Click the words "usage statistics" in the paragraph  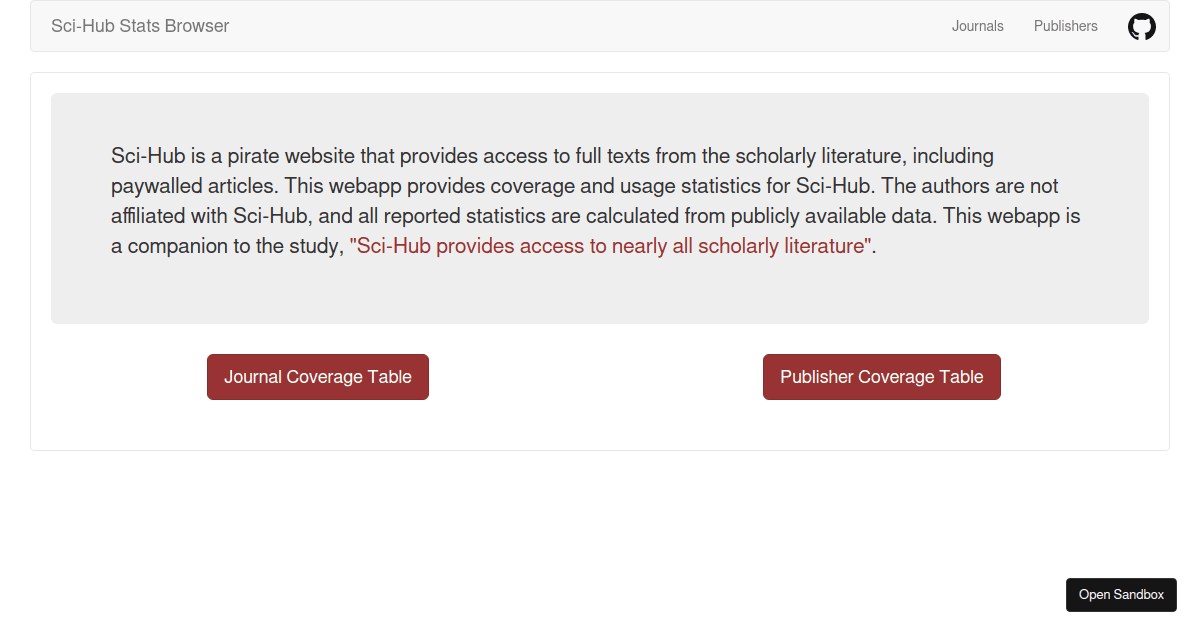pos(705,186)
